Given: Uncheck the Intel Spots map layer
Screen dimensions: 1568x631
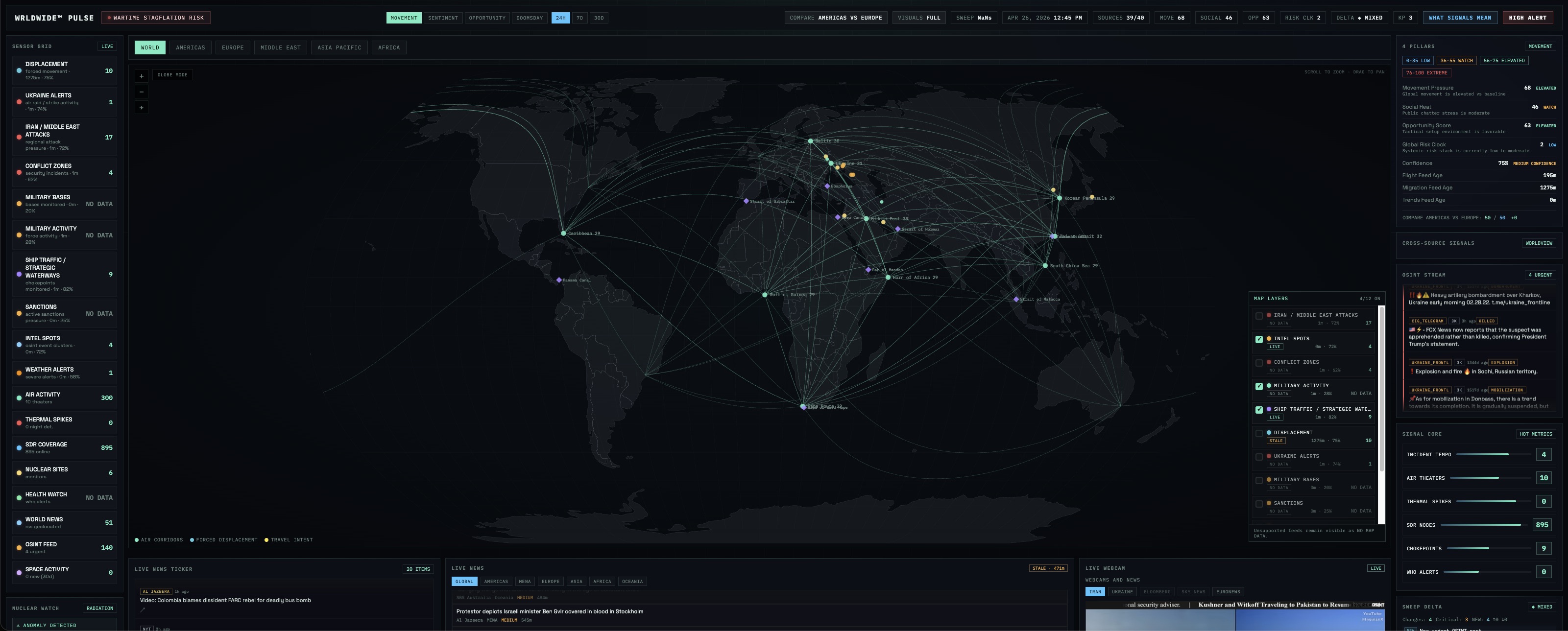Looking at the screenshot, I should [x=1259, y=339].
